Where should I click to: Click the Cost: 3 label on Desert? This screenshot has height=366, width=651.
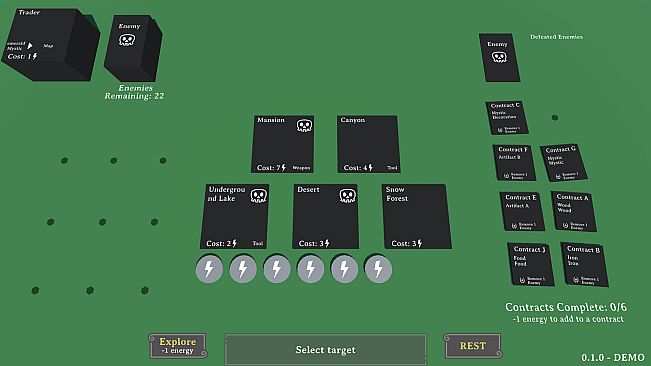point(314,243)
